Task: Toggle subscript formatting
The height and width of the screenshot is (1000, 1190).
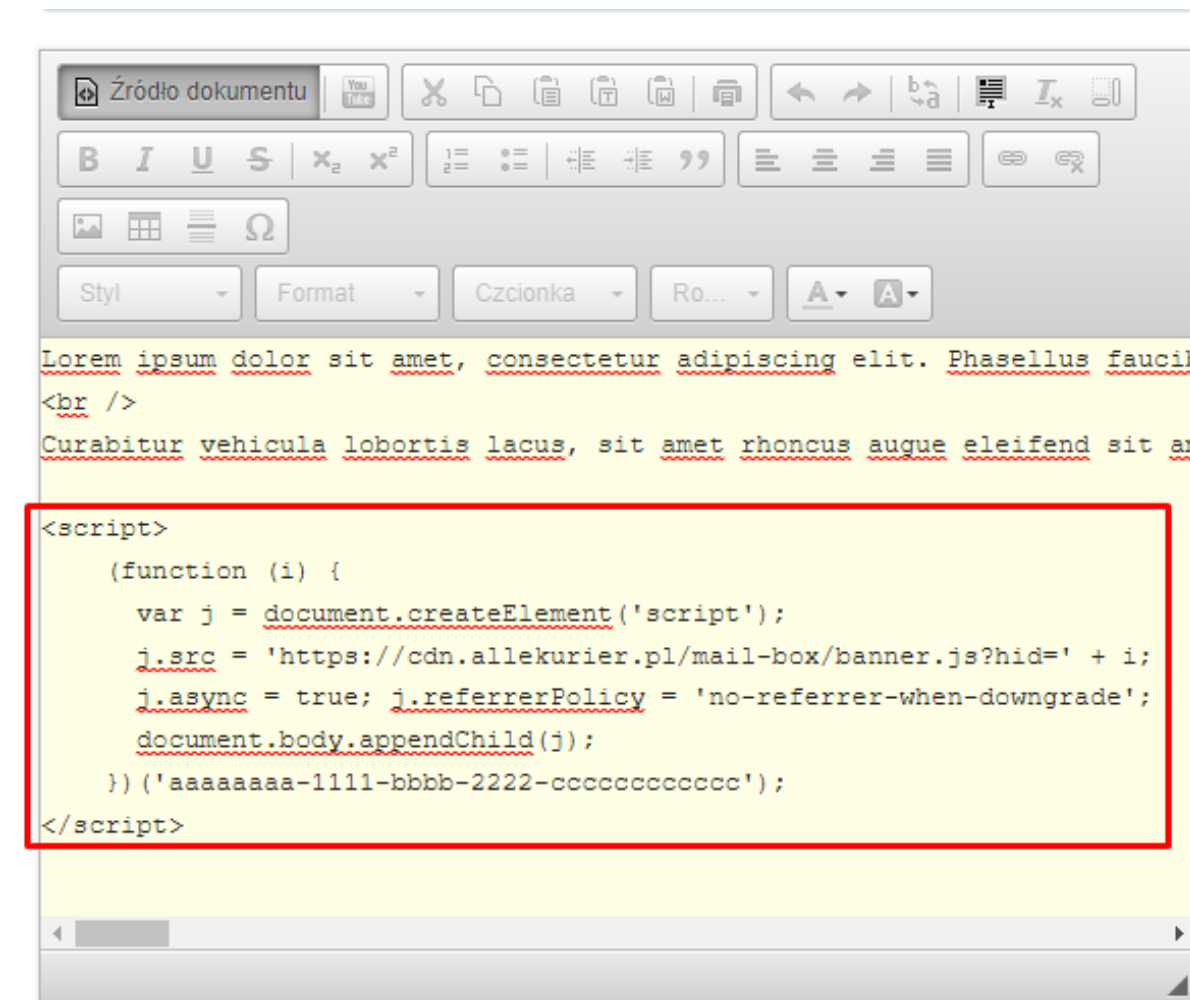Action: click(x=326, y=159)
